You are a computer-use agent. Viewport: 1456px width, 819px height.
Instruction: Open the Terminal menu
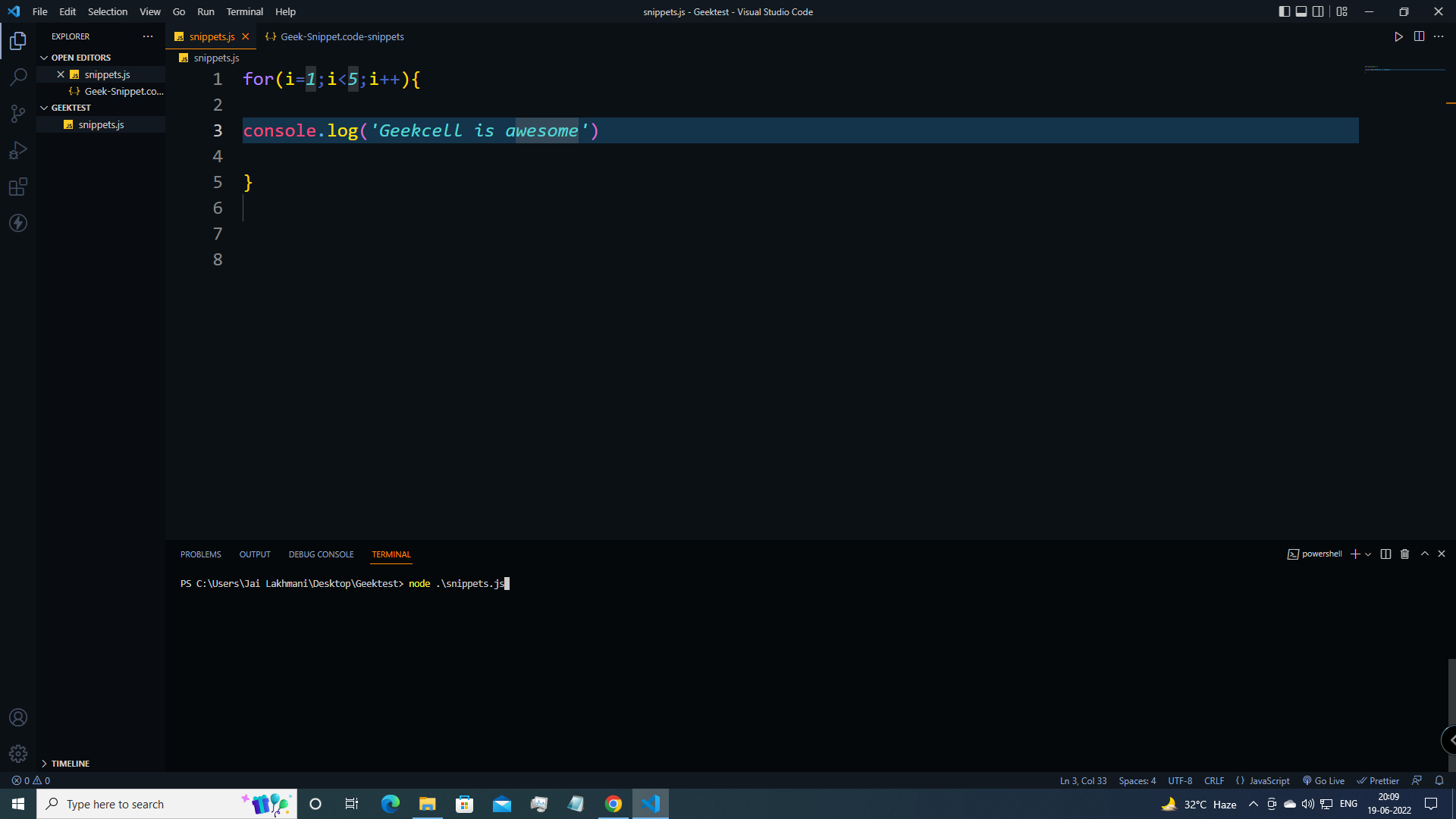pyautogui.click(x=244, y=11)
